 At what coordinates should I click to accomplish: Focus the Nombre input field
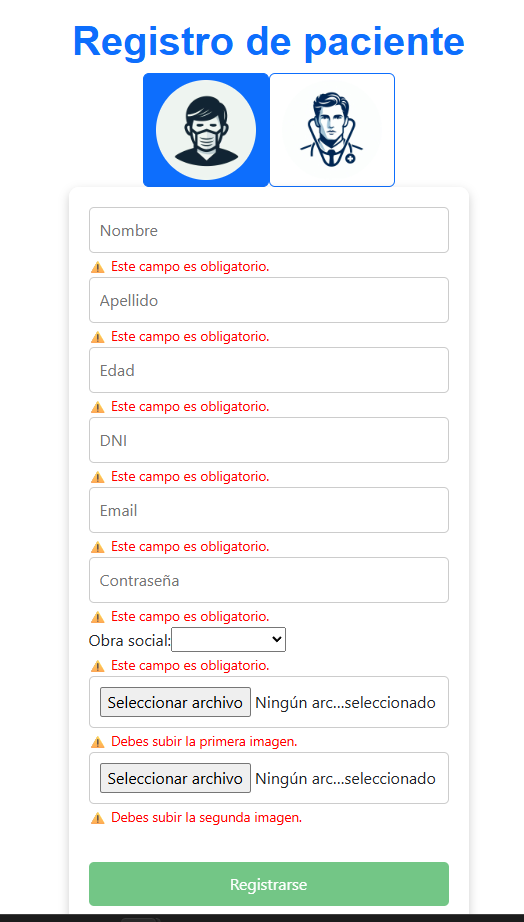[269, 230]
